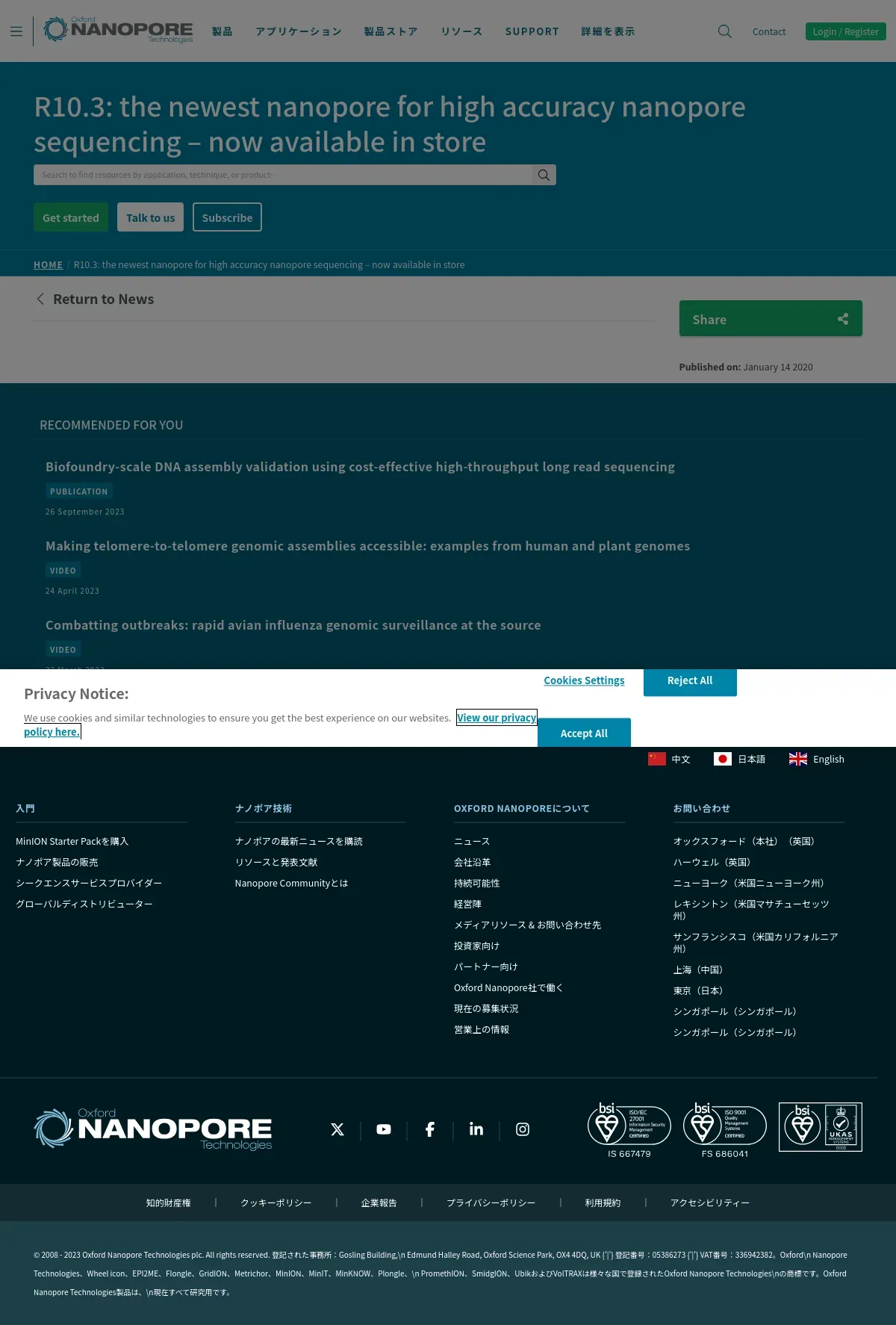The height and width of the screenshot is (1325, 896).
Task: Click オックスフォード（本社）（英国） link
Action: 746,841
